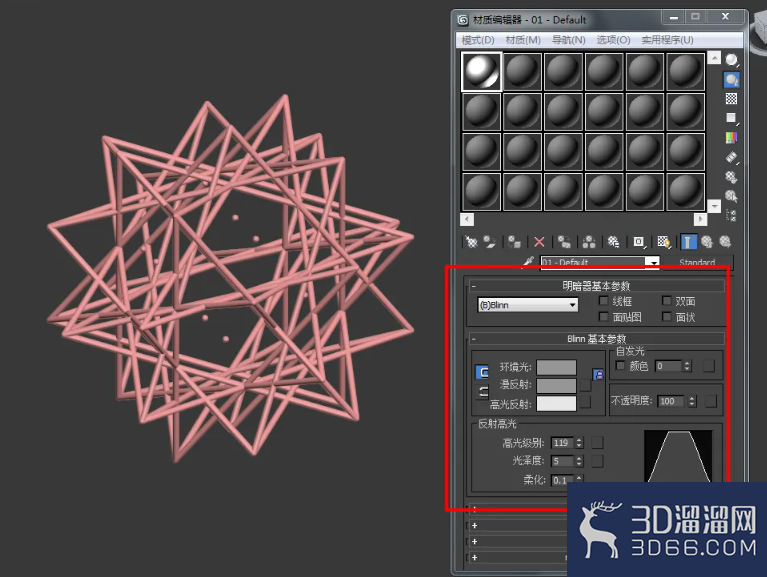This screenshot has height=577, width=767.
Task: Click the 高光级别 value field showing 119
Action: point(563,443)
